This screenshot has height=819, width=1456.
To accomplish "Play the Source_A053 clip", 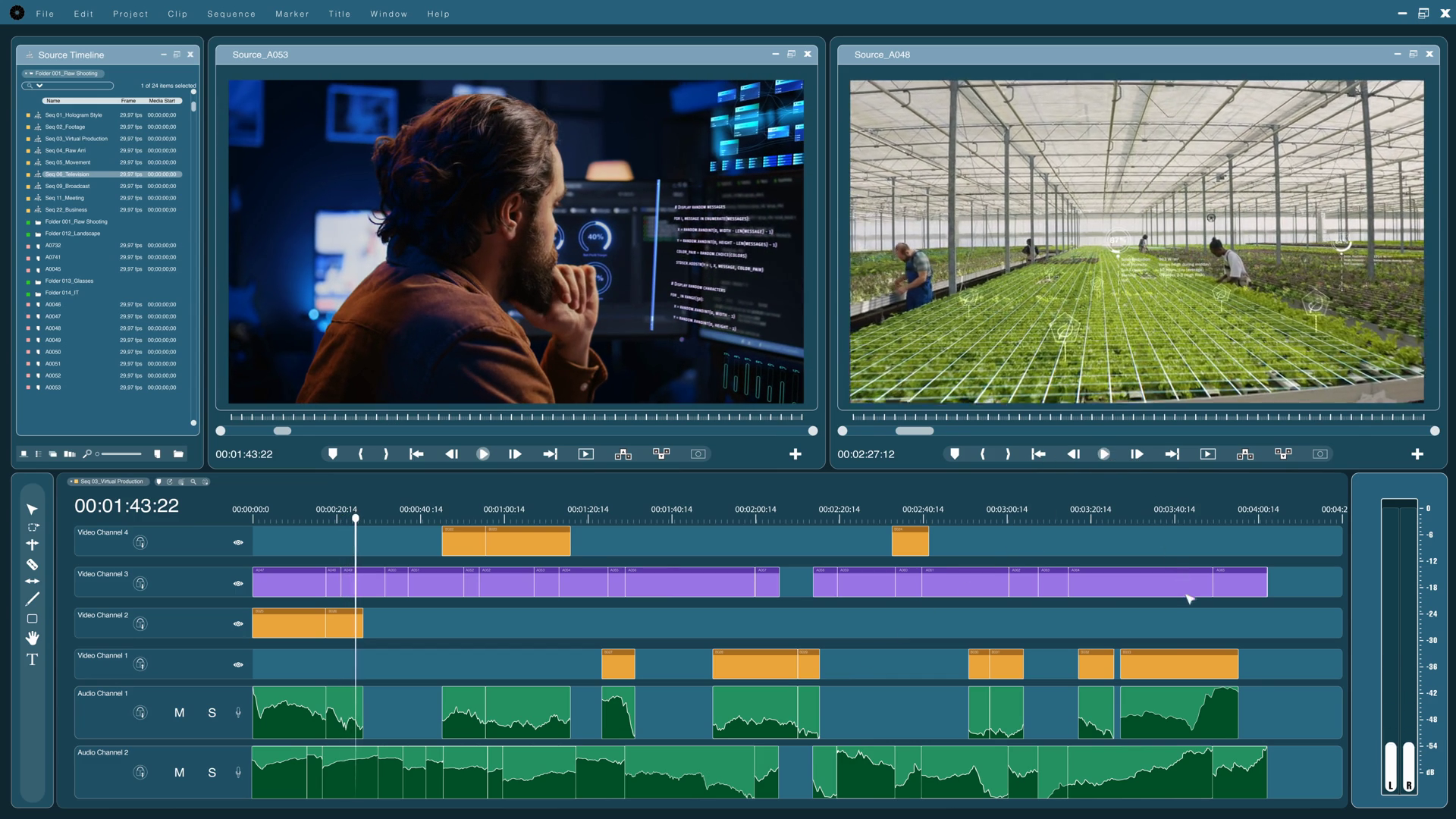I will 483,453.
